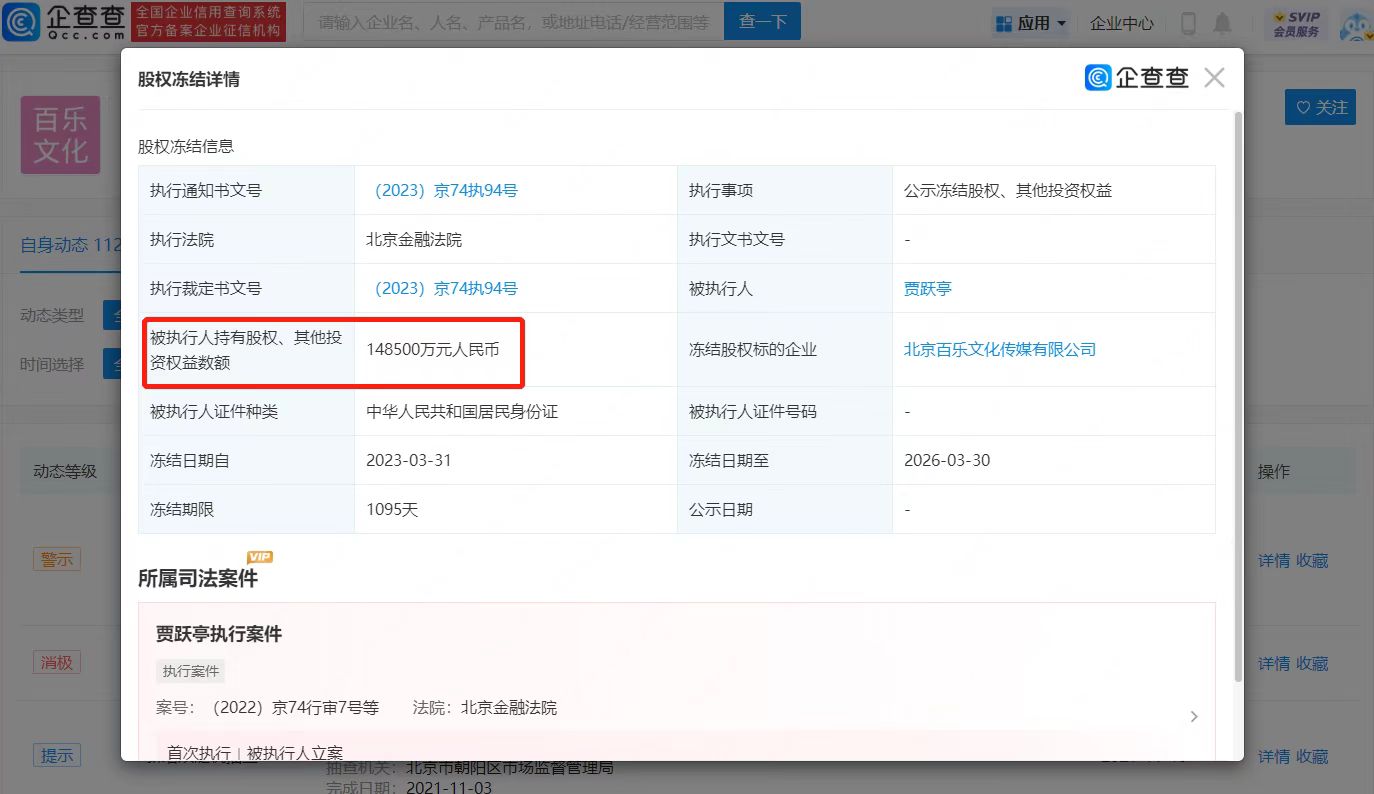Click the 执行案件 tag
The width and height of the screenshot is (1374, 794).
[x=191, y=671]
